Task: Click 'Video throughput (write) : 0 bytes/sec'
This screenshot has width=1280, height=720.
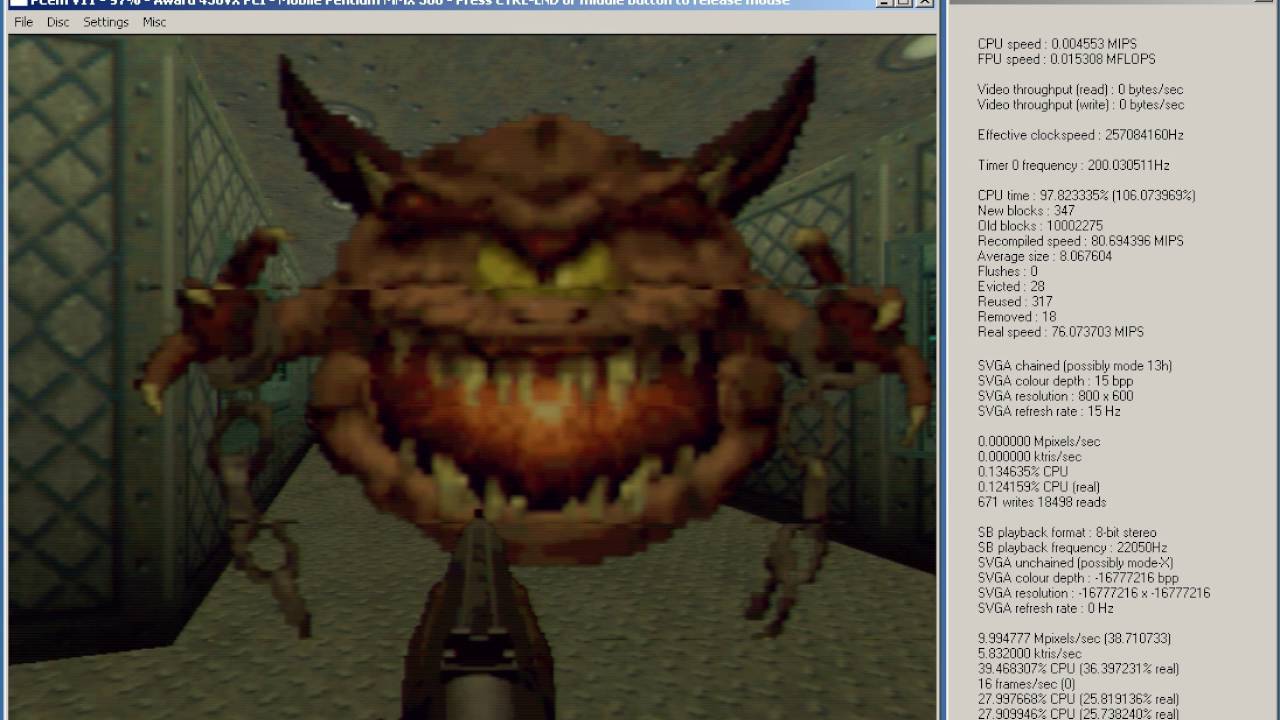Action: 1081,104
